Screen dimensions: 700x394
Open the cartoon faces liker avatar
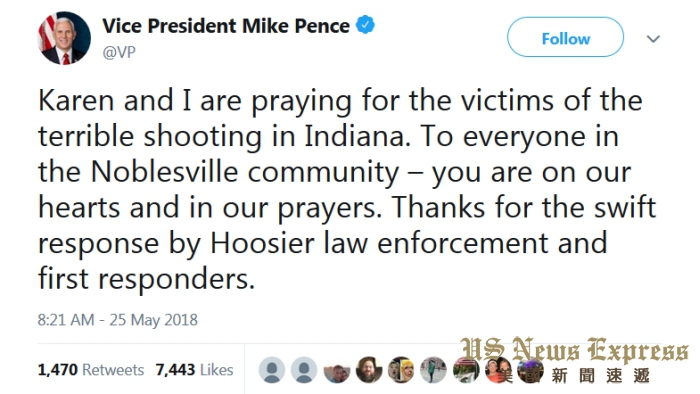click(401, 370)
